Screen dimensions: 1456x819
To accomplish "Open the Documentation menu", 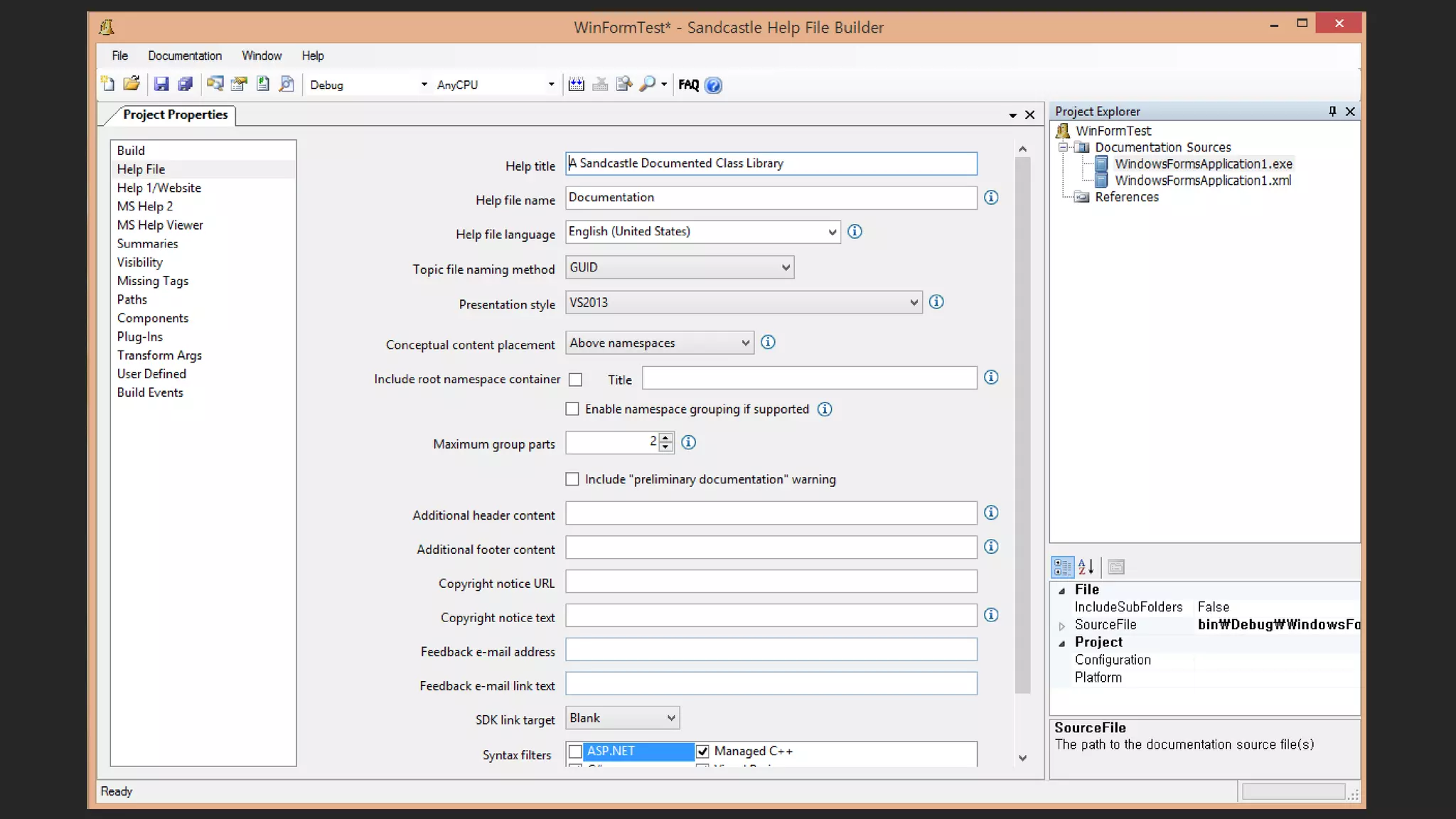I will click(185, 55).
